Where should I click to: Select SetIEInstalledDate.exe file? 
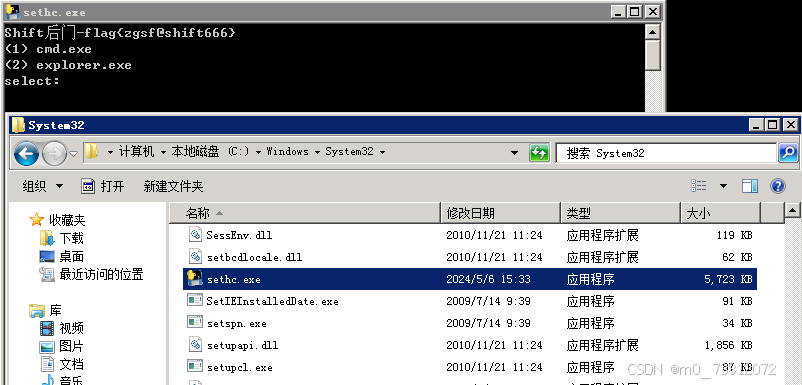[272, 301]
